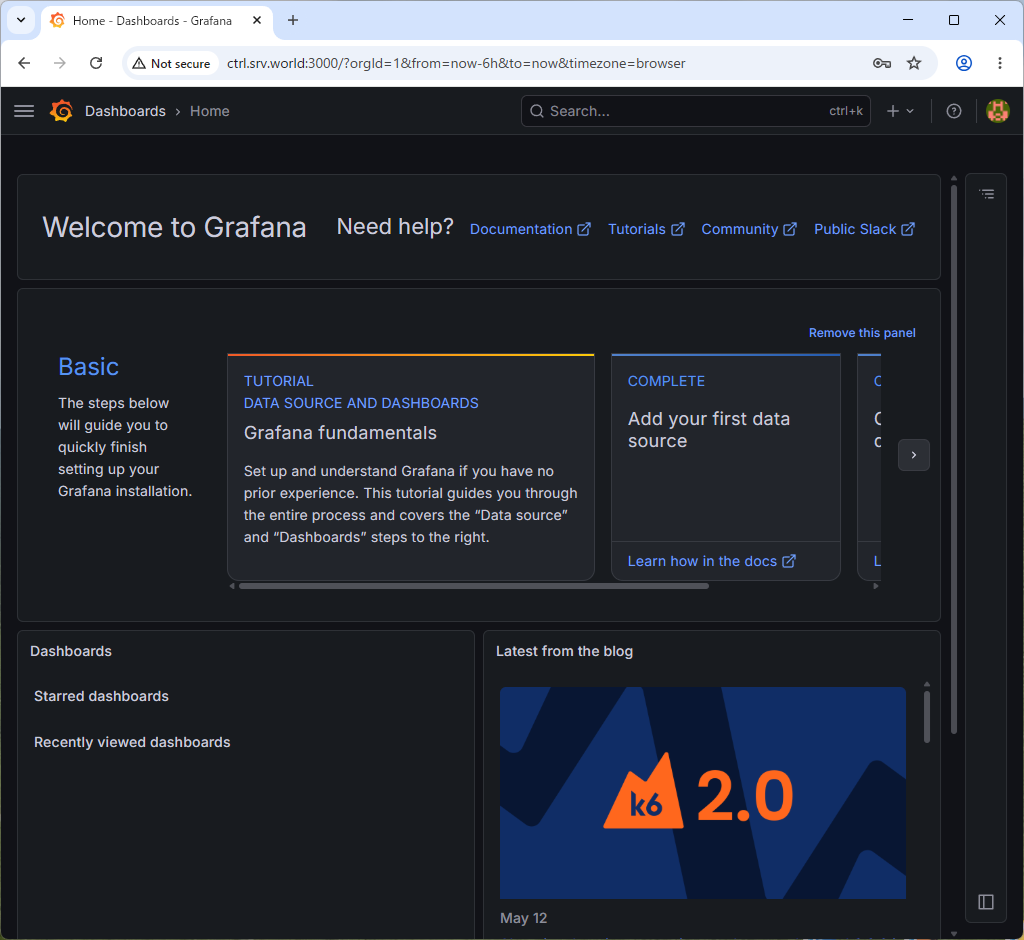The height and width of the screenshot is (940, 1024).
Task: Click Recently viewed dashboards heading
Action: pyautogui.click(x=132, y=742)
